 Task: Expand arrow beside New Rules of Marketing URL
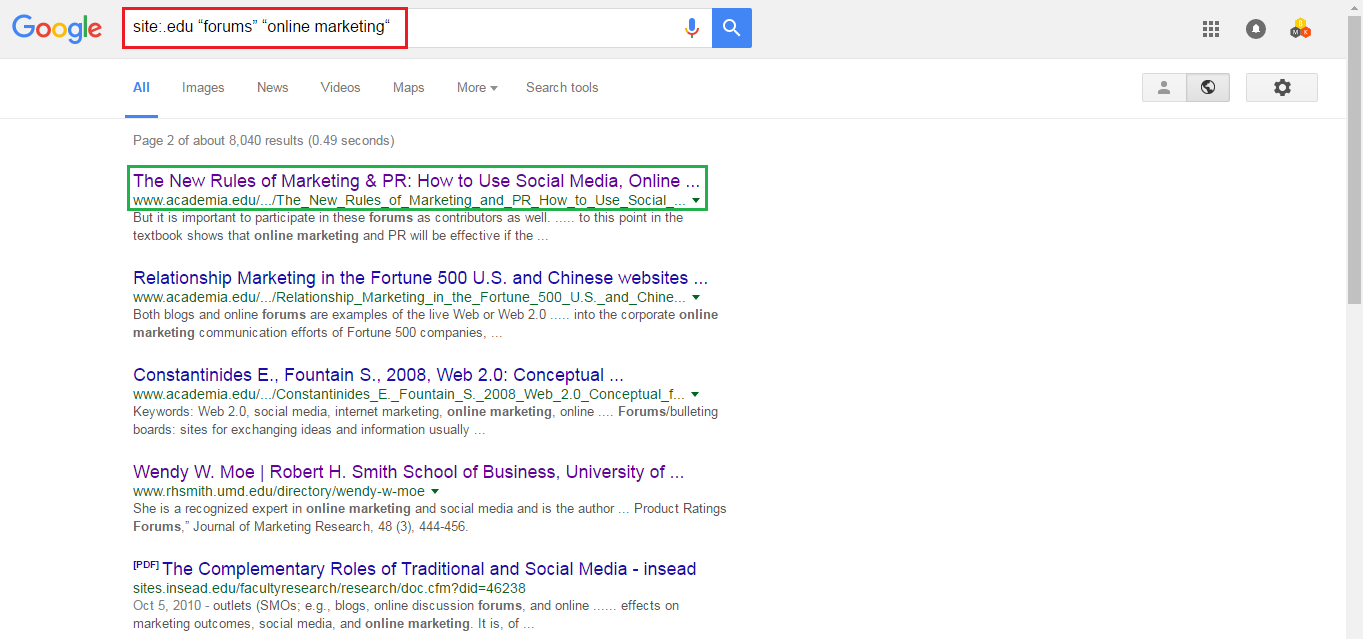click(695, 201)
